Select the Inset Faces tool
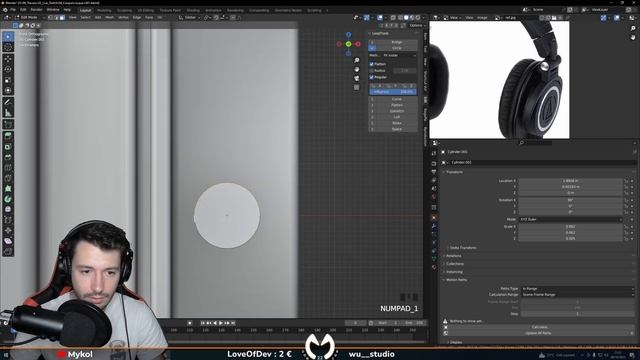The height and width of the screenshot is (360, 640). tap(8, 147)
